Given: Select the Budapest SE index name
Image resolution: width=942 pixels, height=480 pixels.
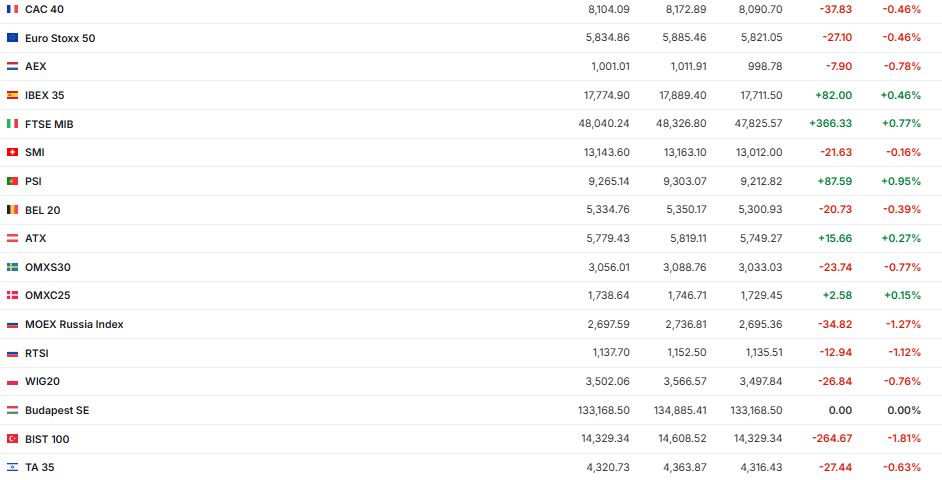Looking at the screenshot, I should click(x=57, y=410).
